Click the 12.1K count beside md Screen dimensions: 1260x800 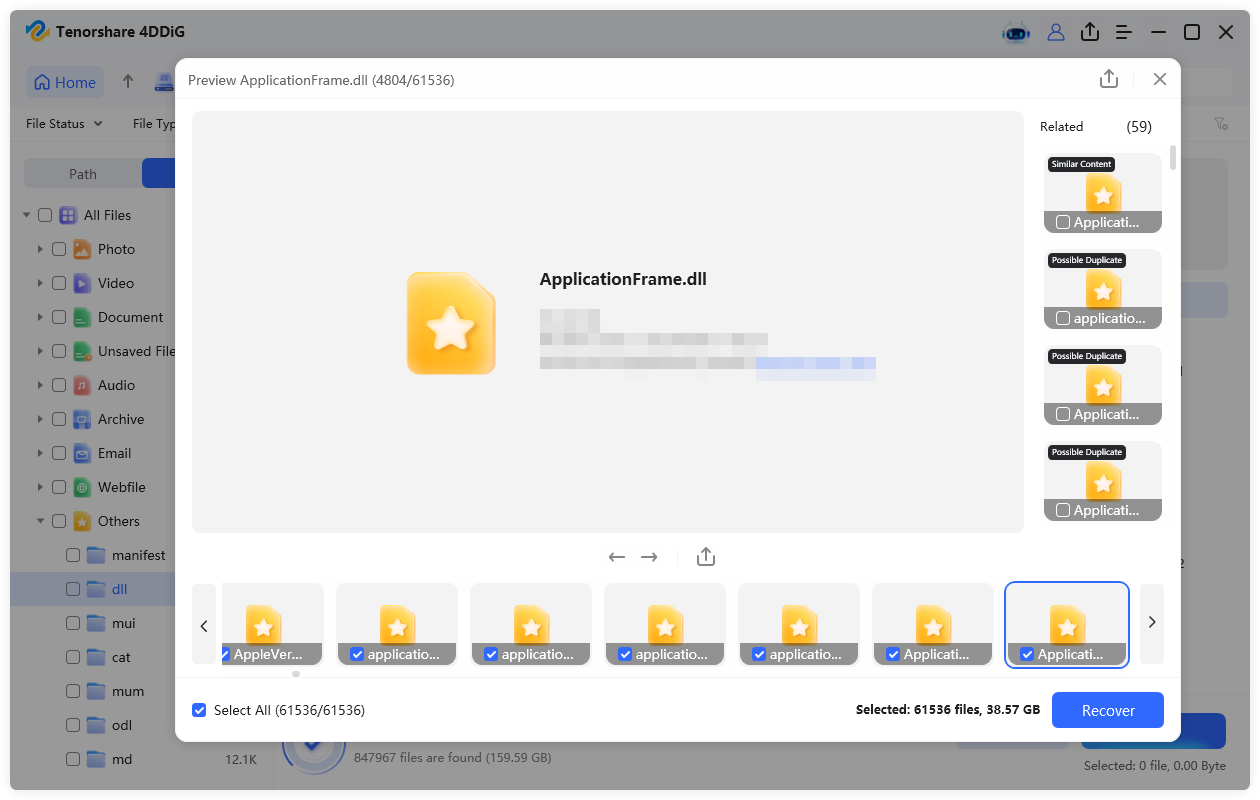point(241,760)
